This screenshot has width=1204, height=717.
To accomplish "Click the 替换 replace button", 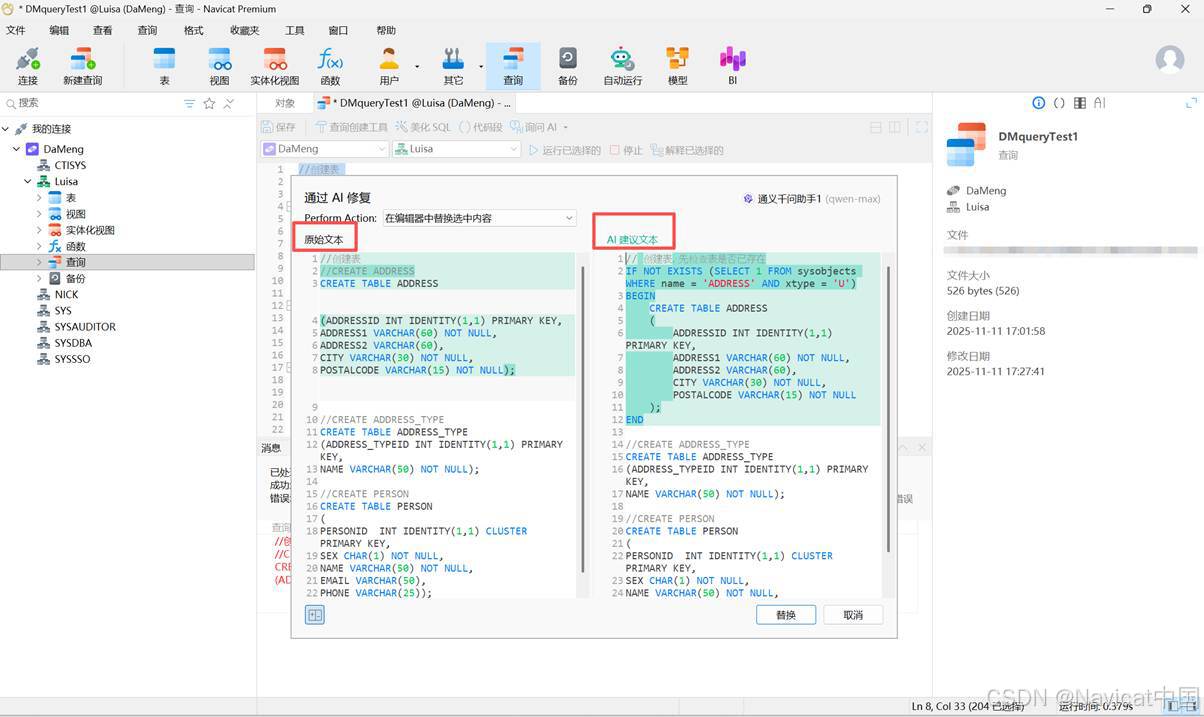I will click(x=786, y=615).
